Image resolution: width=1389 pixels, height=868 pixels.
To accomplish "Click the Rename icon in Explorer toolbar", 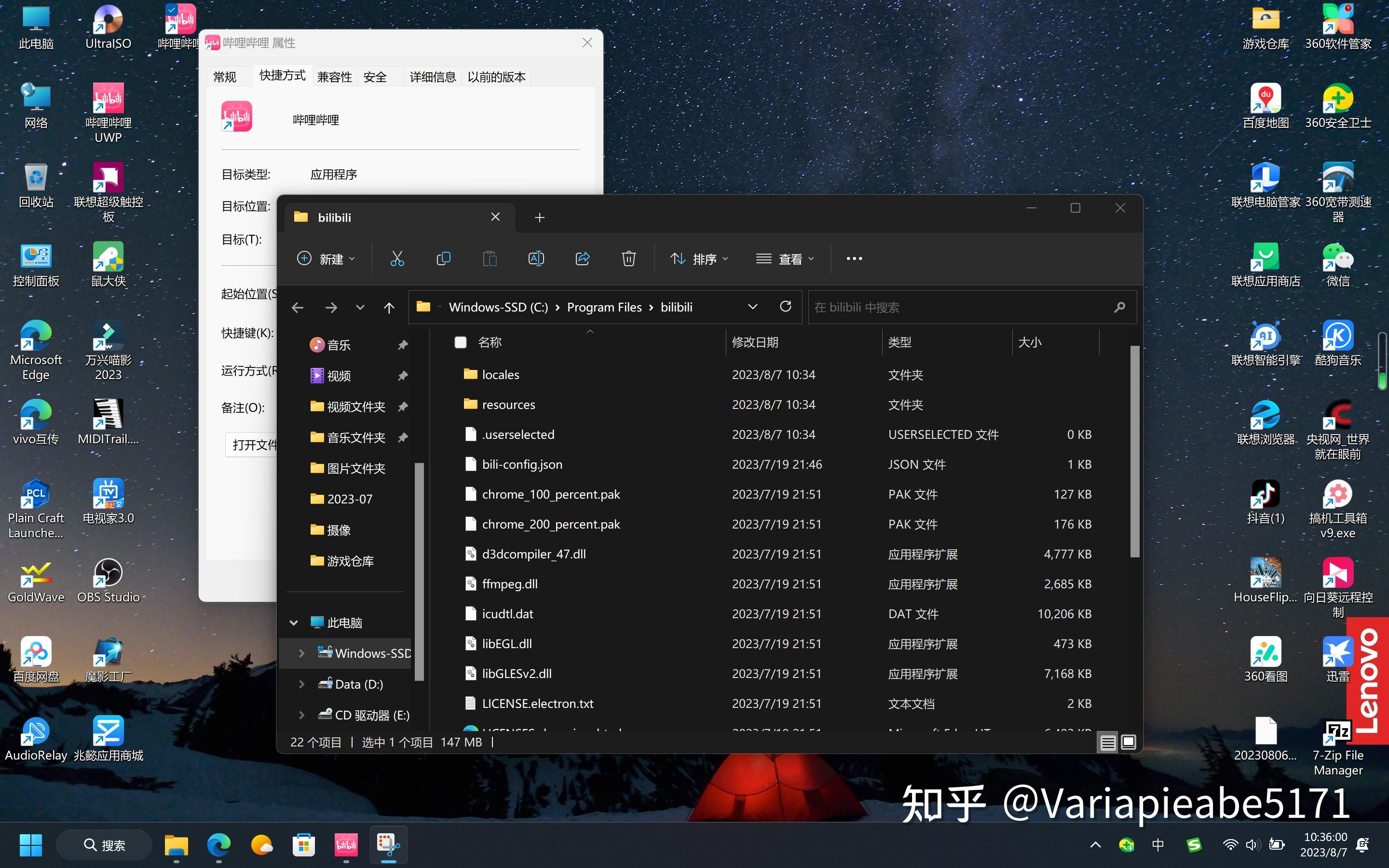I will pyautogui.click(x=536, y=259).
